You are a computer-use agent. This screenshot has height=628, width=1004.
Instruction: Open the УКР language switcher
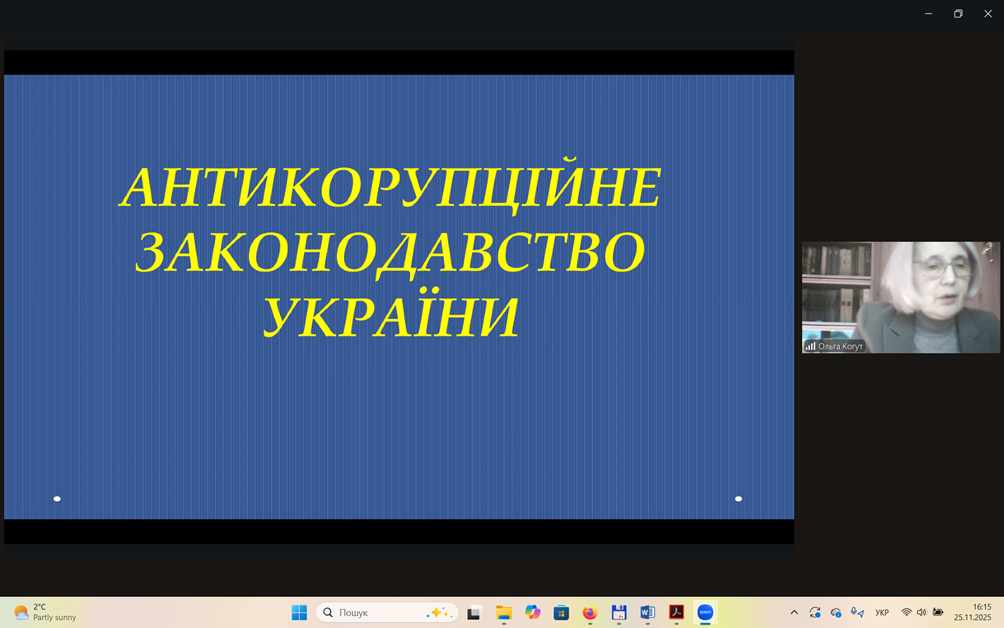point(882,612)
